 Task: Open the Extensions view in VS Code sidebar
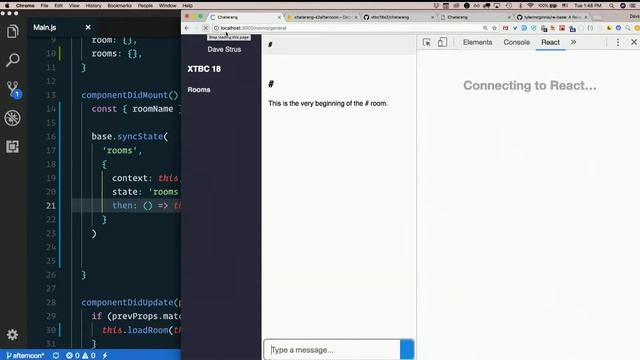(x=12, y=147)
